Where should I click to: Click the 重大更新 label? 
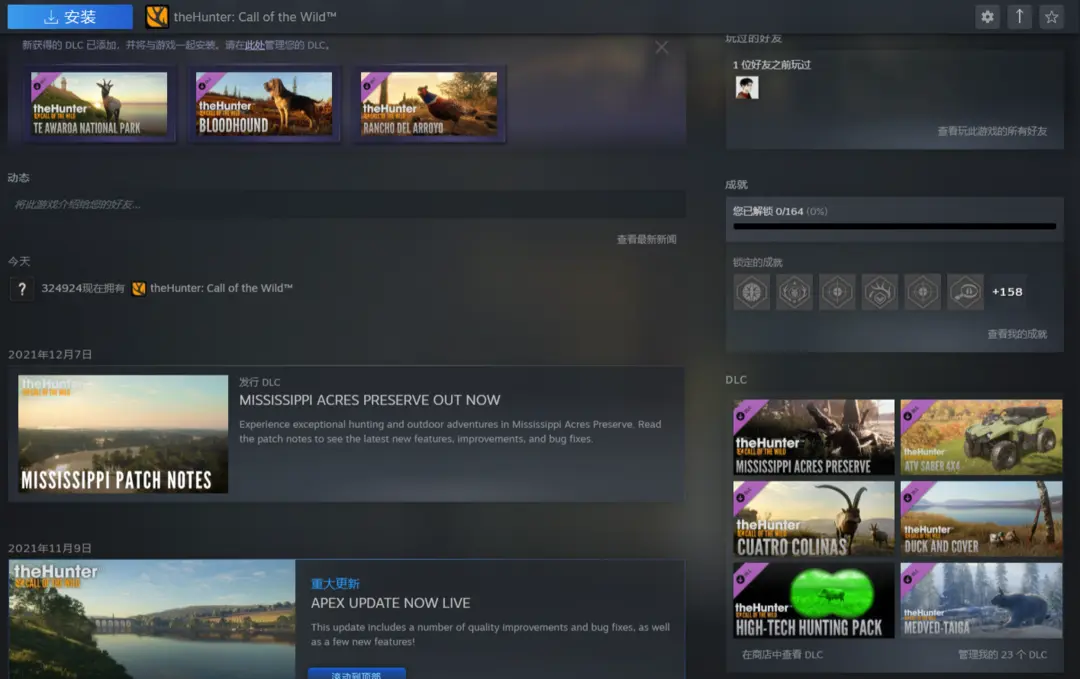[x=335, y=584]
